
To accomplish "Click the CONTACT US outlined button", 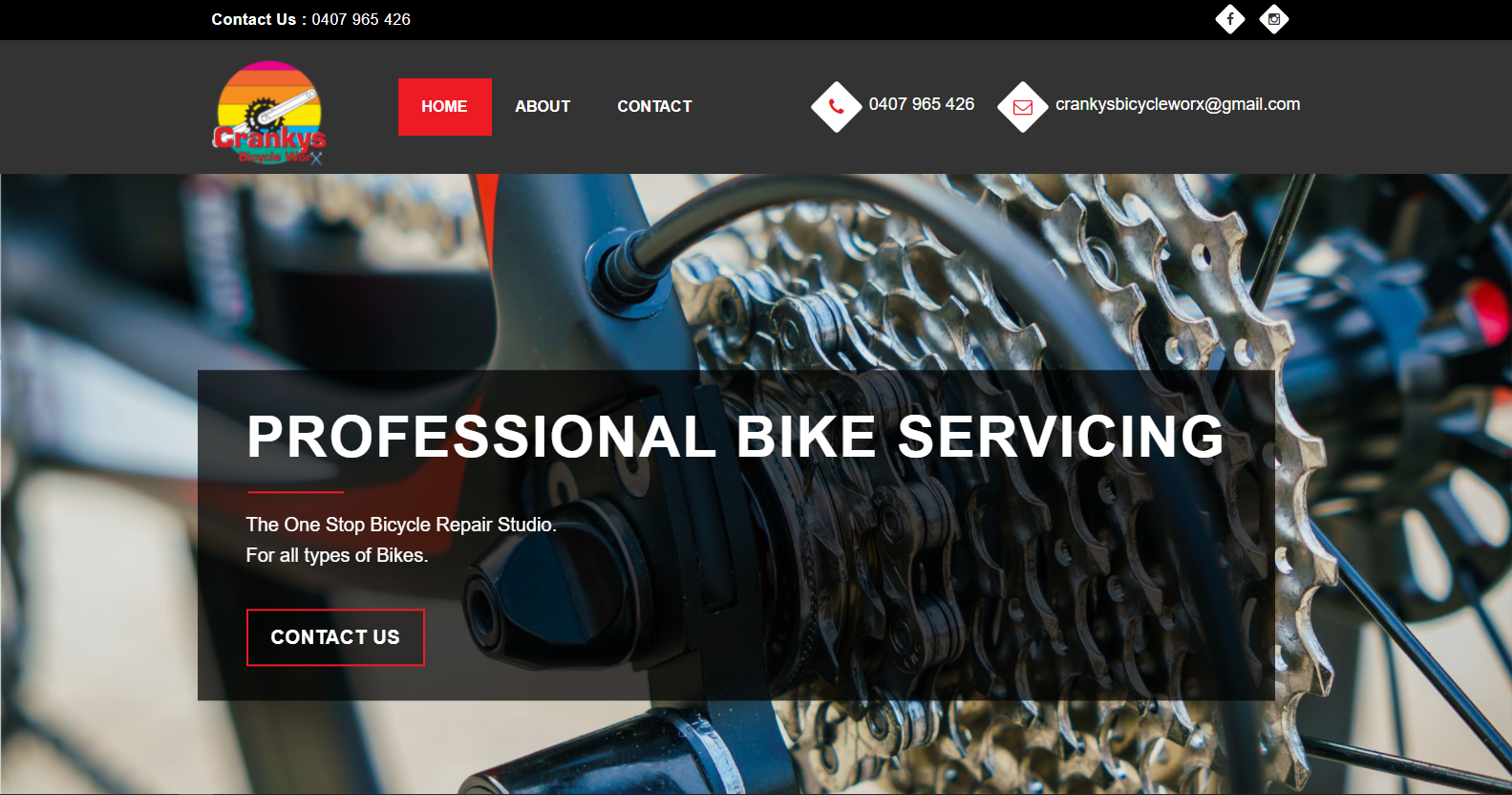I will click(x=335, y=637).
